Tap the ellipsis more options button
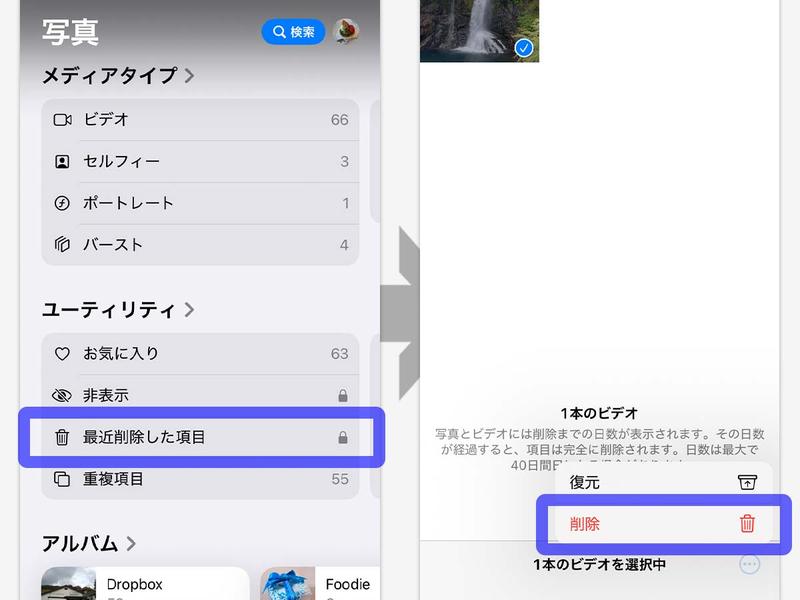 (749, 564)
